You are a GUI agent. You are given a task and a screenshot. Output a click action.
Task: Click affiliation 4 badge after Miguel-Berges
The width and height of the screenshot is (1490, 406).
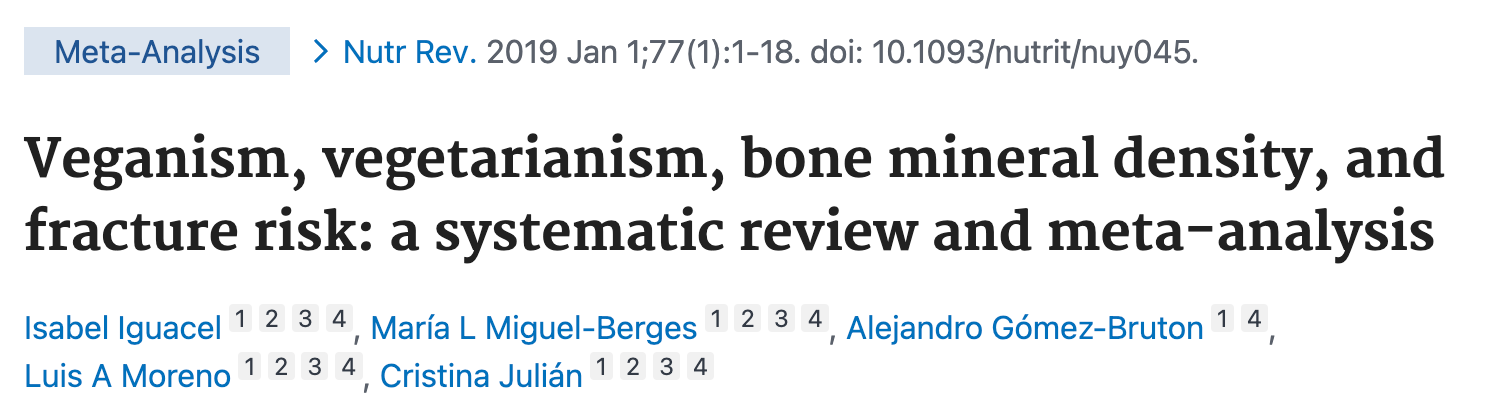point(816,320)
